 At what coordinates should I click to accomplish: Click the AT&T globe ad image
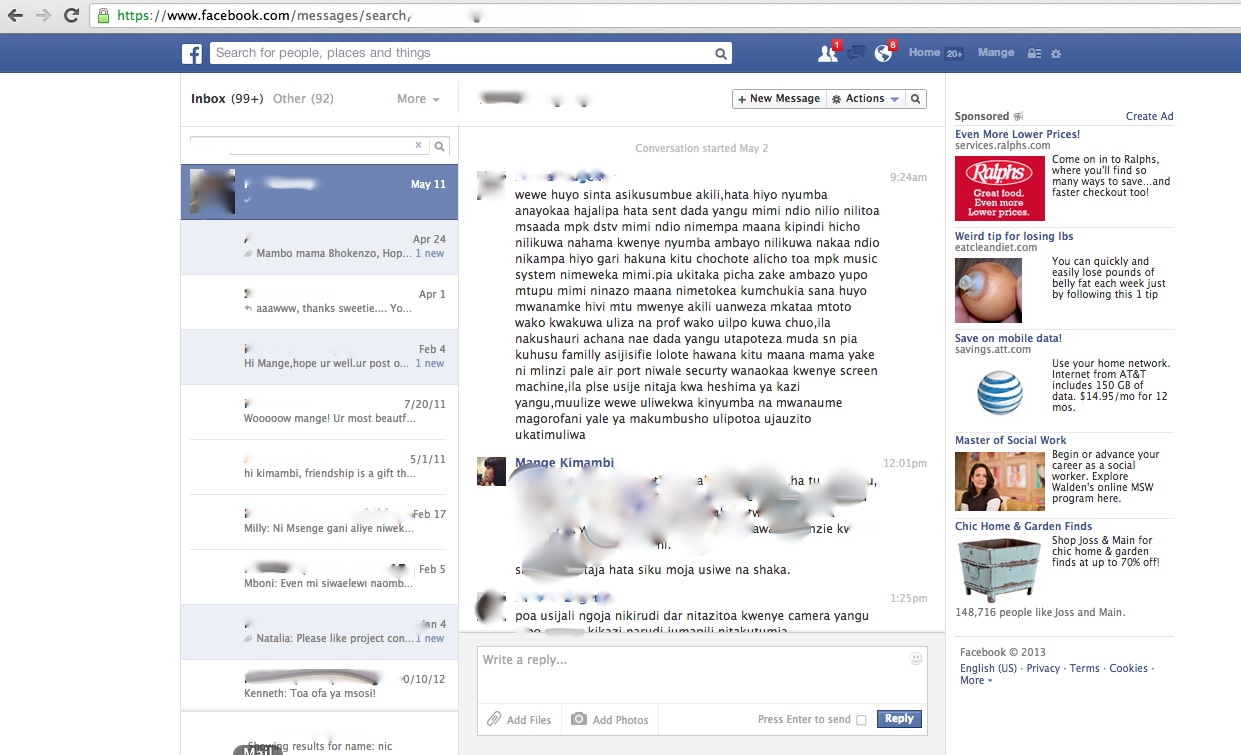999,391
